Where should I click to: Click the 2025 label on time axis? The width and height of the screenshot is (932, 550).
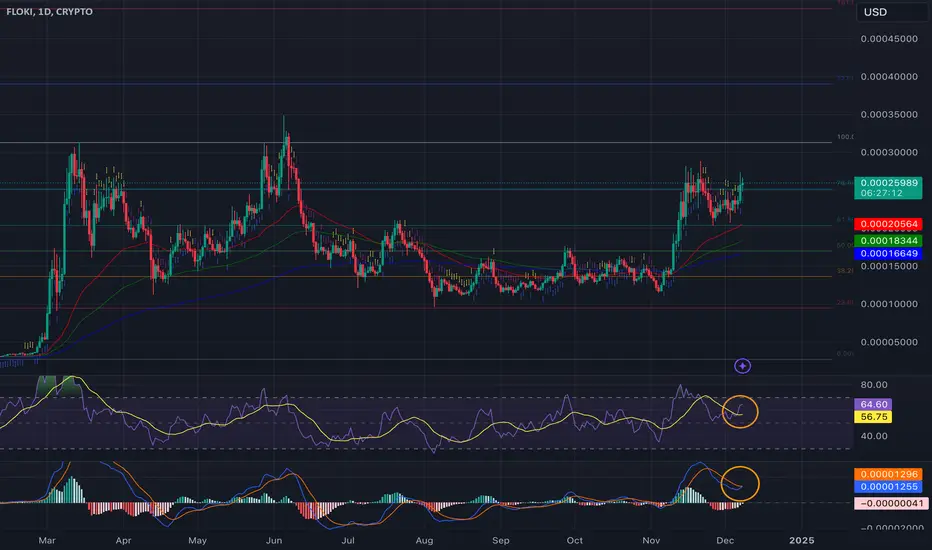[801, 540]
